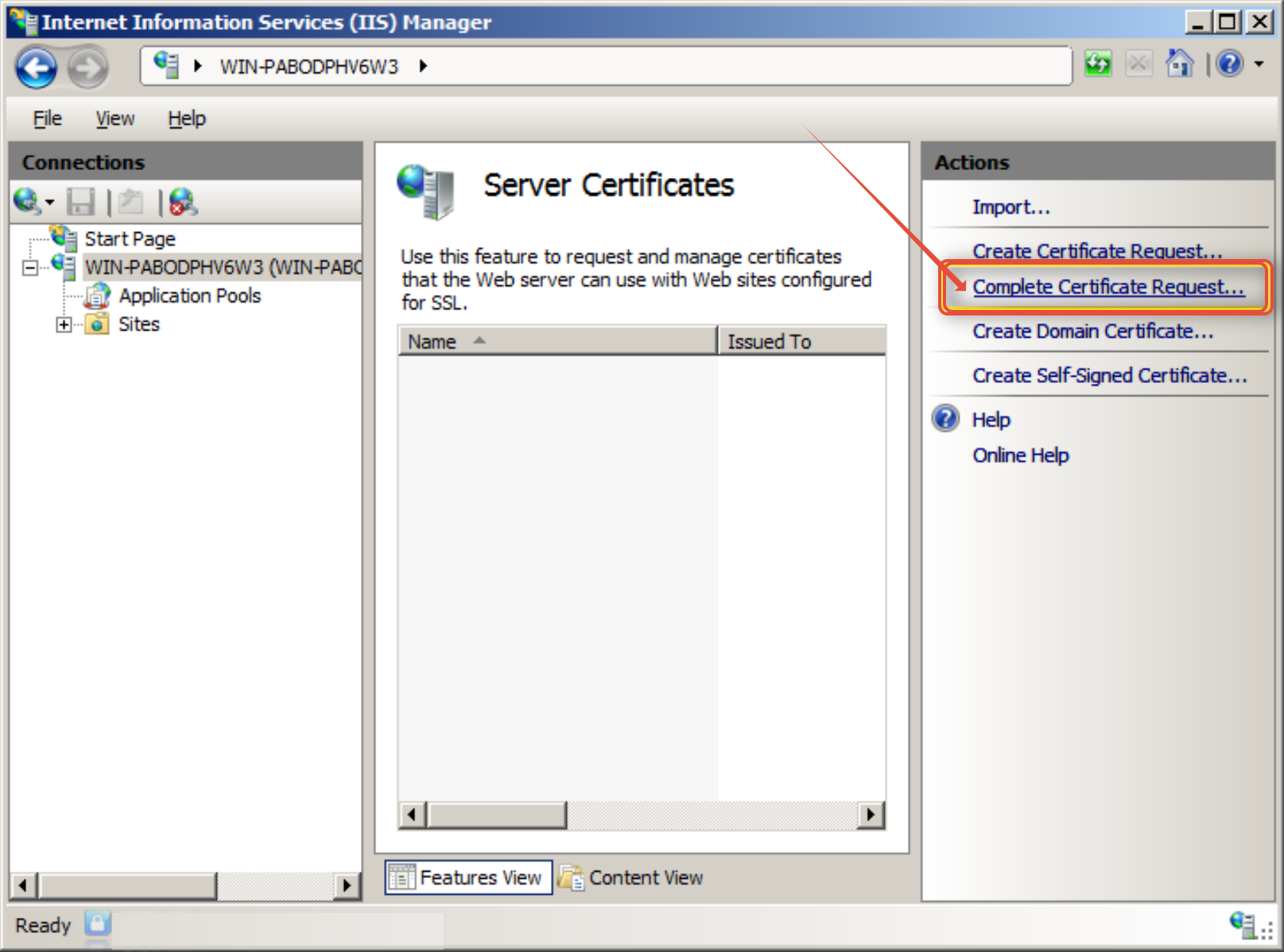Click the server icon in address bar

coord(166,65)
